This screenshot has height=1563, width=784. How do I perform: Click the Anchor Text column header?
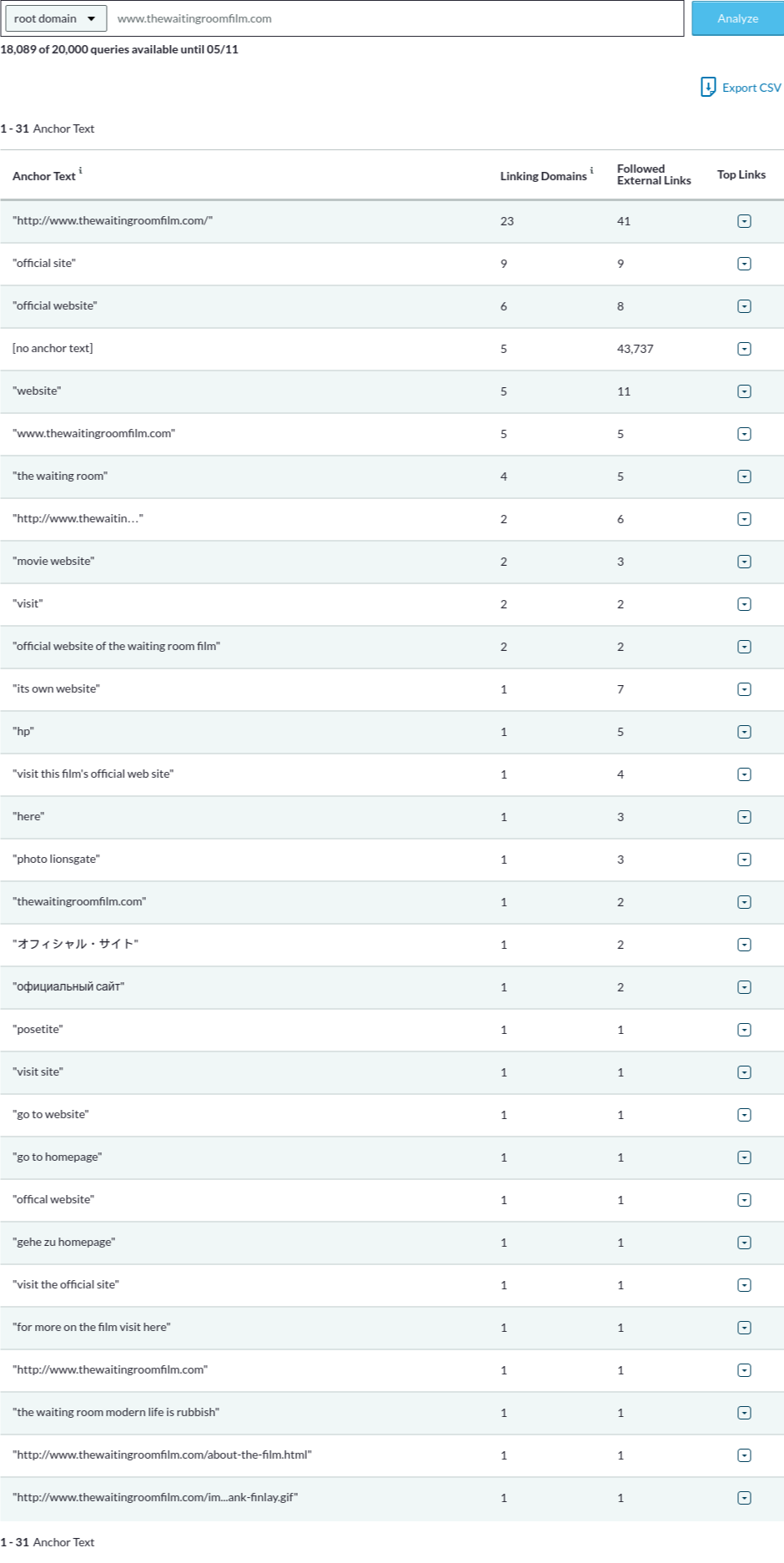click(x=43, y=176)
